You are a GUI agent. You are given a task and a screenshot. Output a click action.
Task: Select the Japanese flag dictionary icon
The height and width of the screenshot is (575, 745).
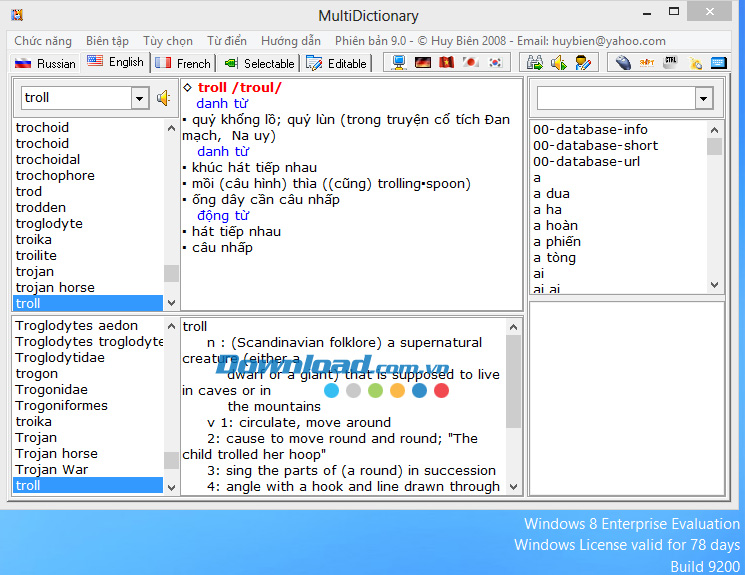tap(470, 63)
